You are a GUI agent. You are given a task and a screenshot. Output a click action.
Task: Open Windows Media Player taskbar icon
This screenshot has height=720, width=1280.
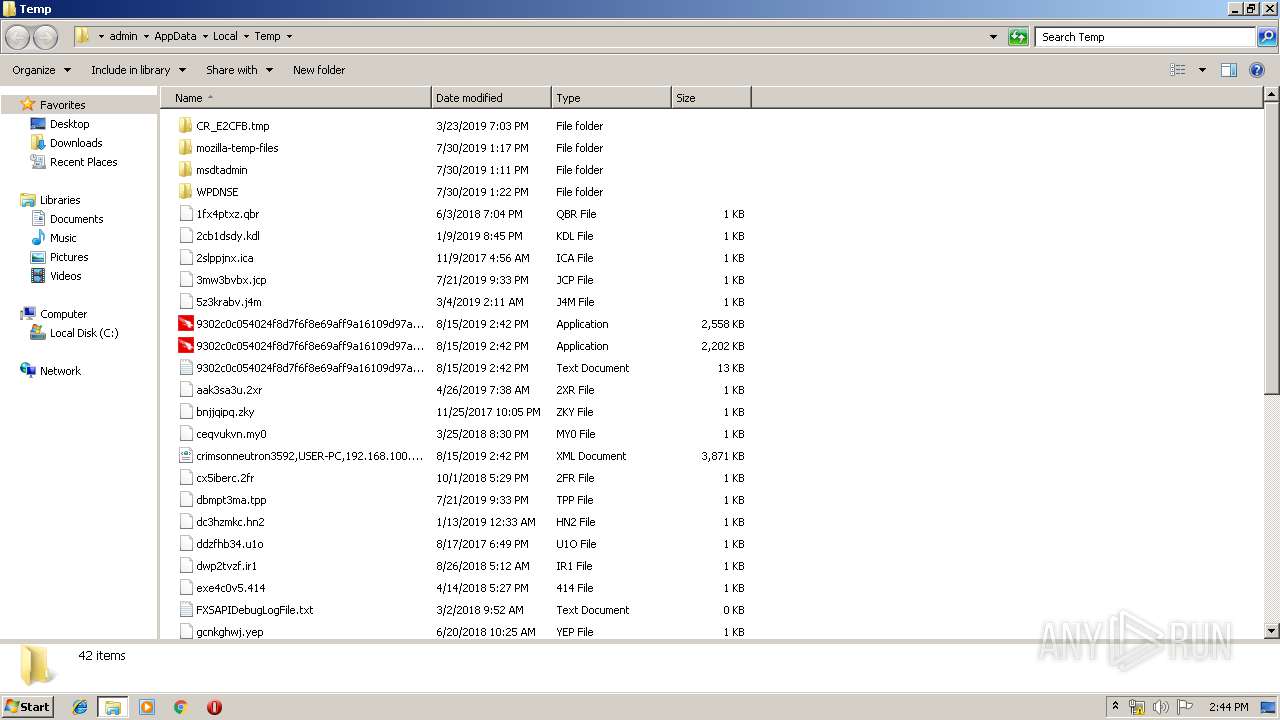(147, 707)
